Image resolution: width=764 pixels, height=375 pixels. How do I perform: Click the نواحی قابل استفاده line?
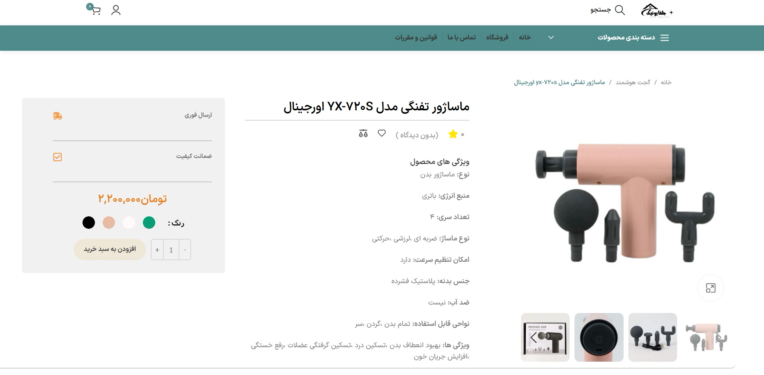[412, 324]
